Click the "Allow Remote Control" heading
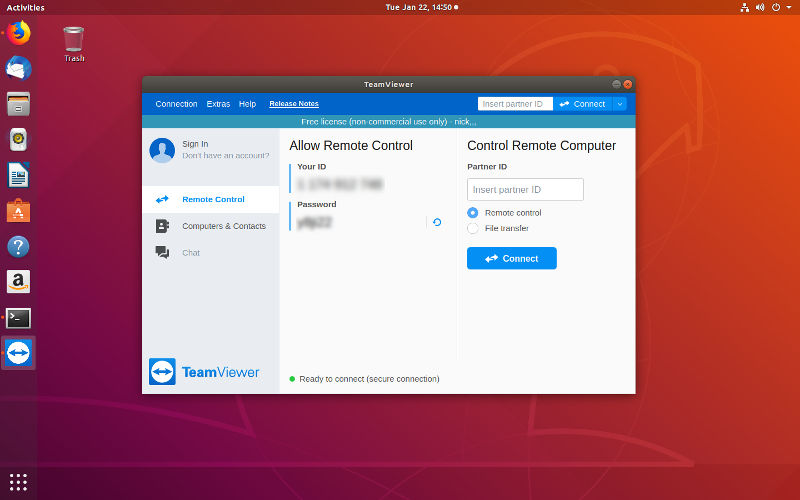Viewport: 800px width, 500px height. (351, 146)
